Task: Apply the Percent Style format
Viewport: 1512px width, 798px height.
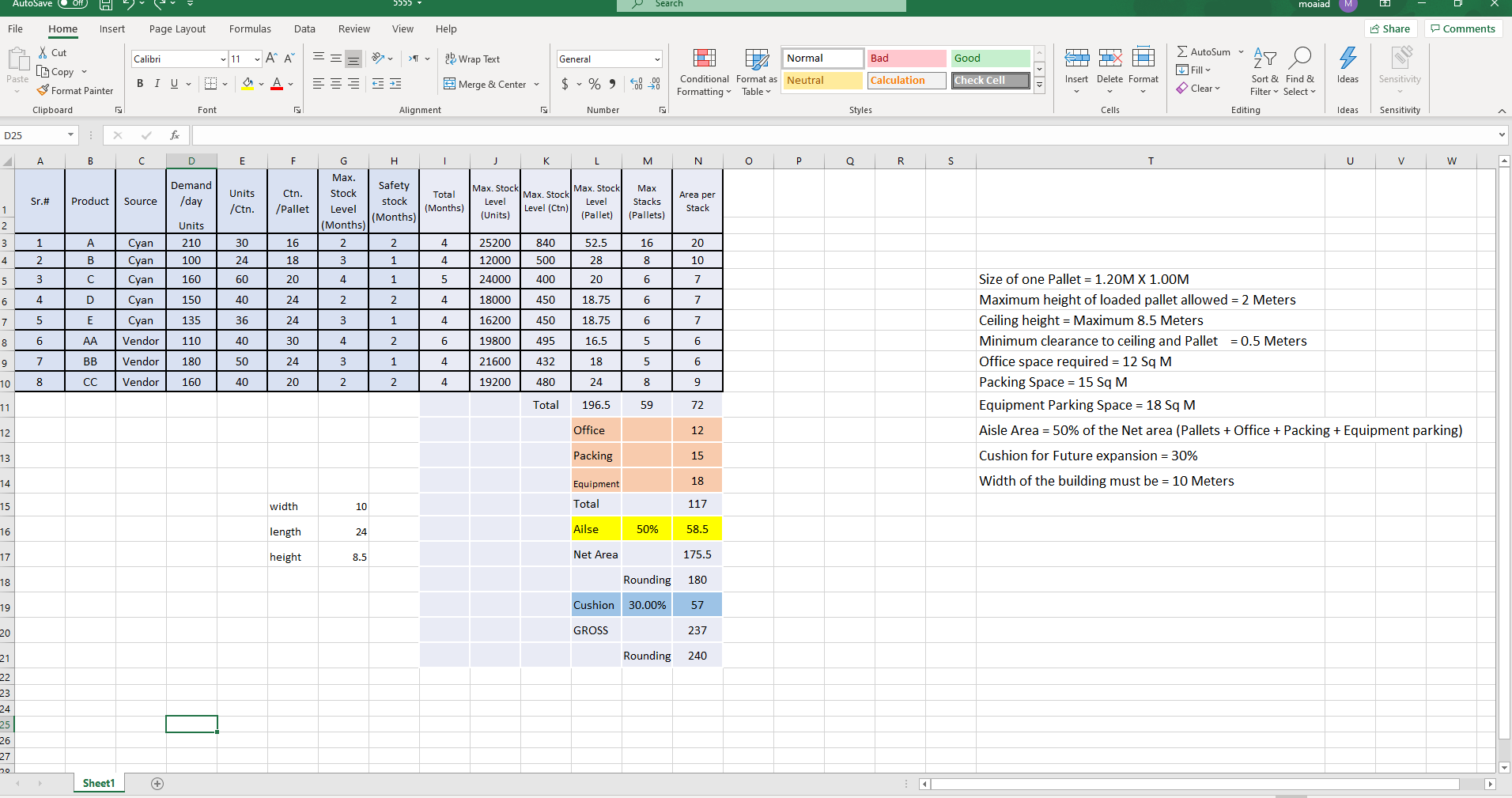Action: (x=595, y=84)
